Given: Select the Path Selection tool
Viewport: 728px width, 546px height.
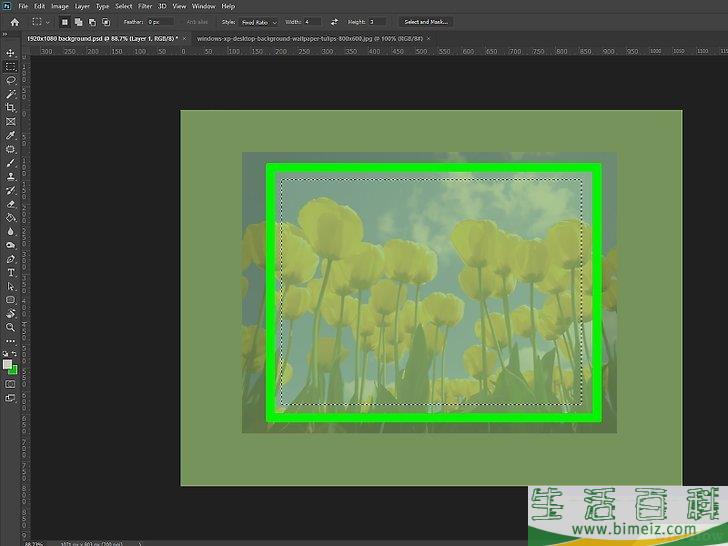Looking at the screenshot, I should [11, 286].
